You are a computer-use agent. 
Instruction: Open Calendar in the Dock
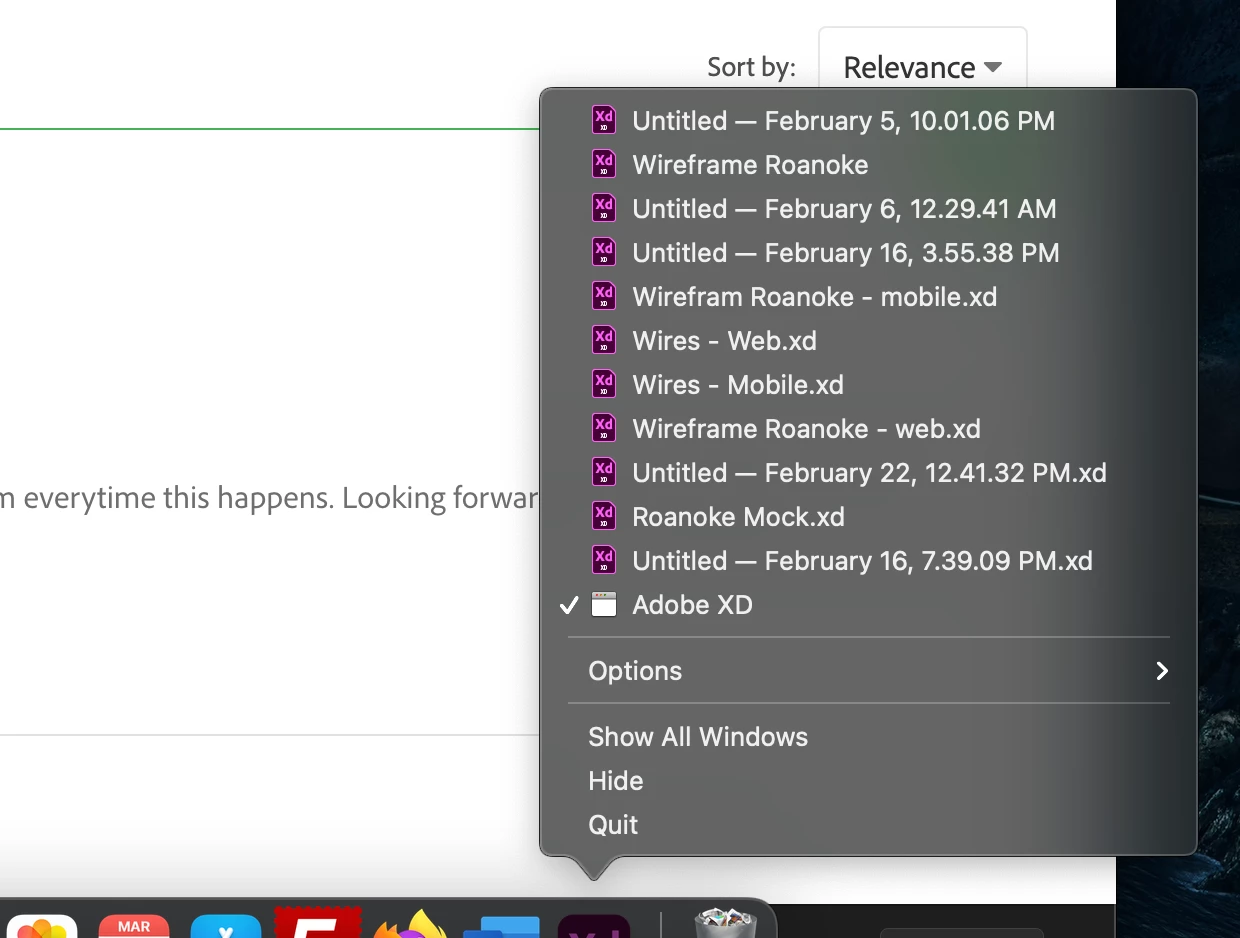point(134,926)
